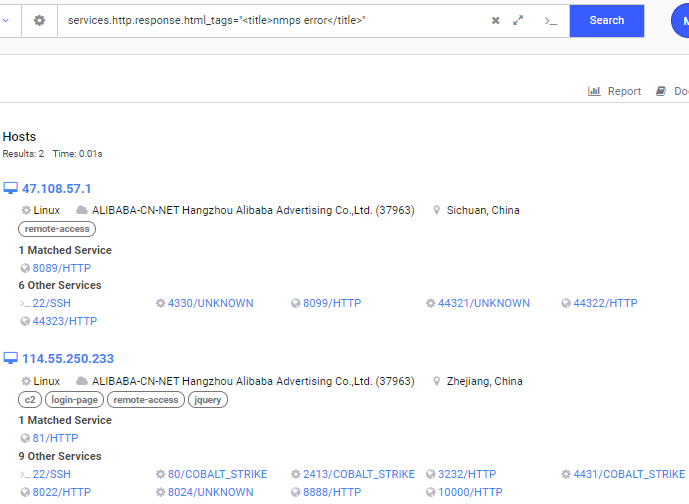Open host 47.108.57.1 details
Image resolution: width=689 pixels, height=504 pixels.
(56, 188)
